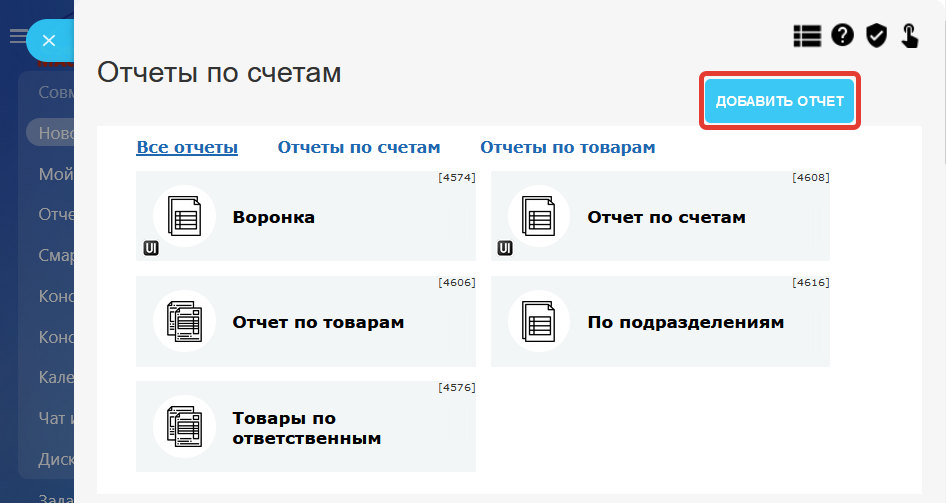Open the list view icon in header
The height and width of the screenshot is (503, 946).
(x=807, y=36)
